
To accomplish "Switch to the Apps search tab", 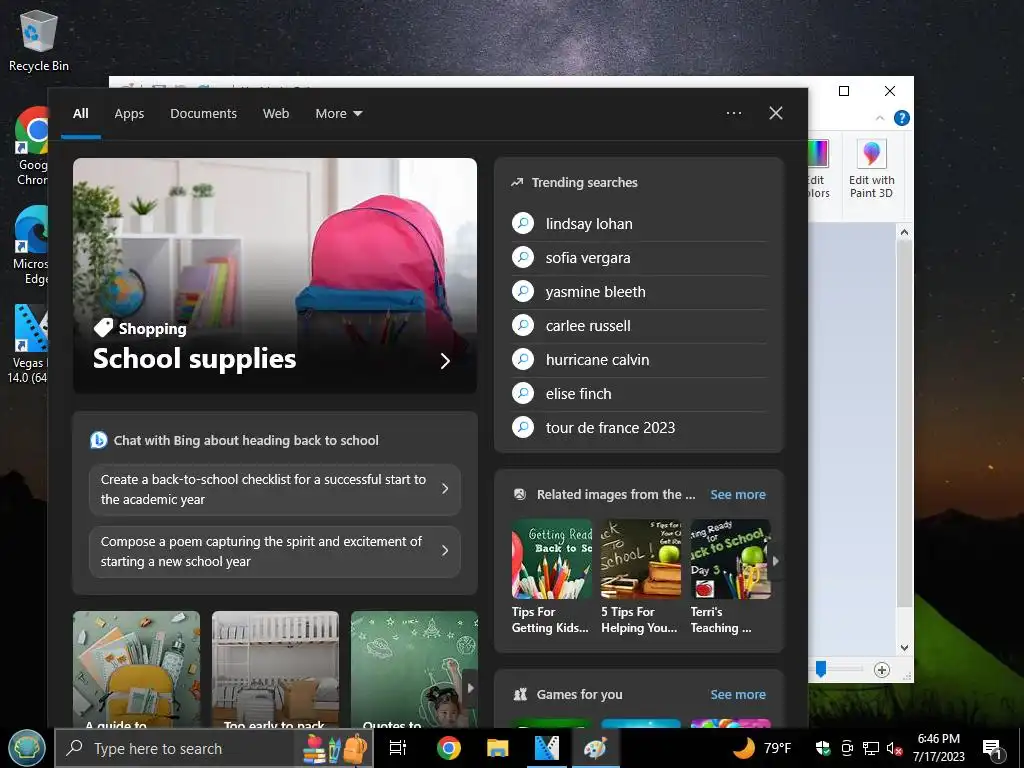I will (129, 114).
